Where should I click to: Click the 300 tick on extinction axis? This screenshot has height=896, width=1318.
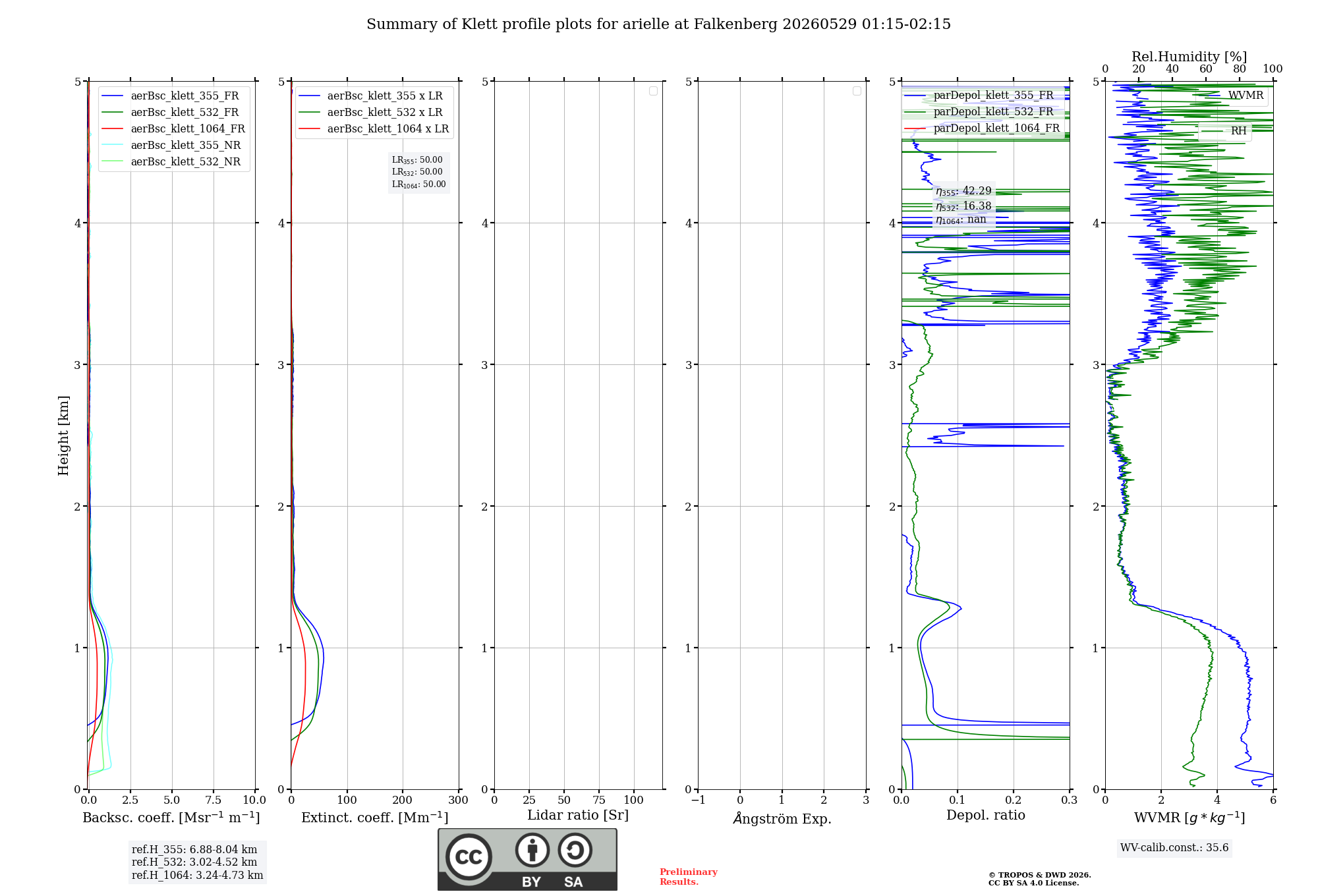coord(458,800)
